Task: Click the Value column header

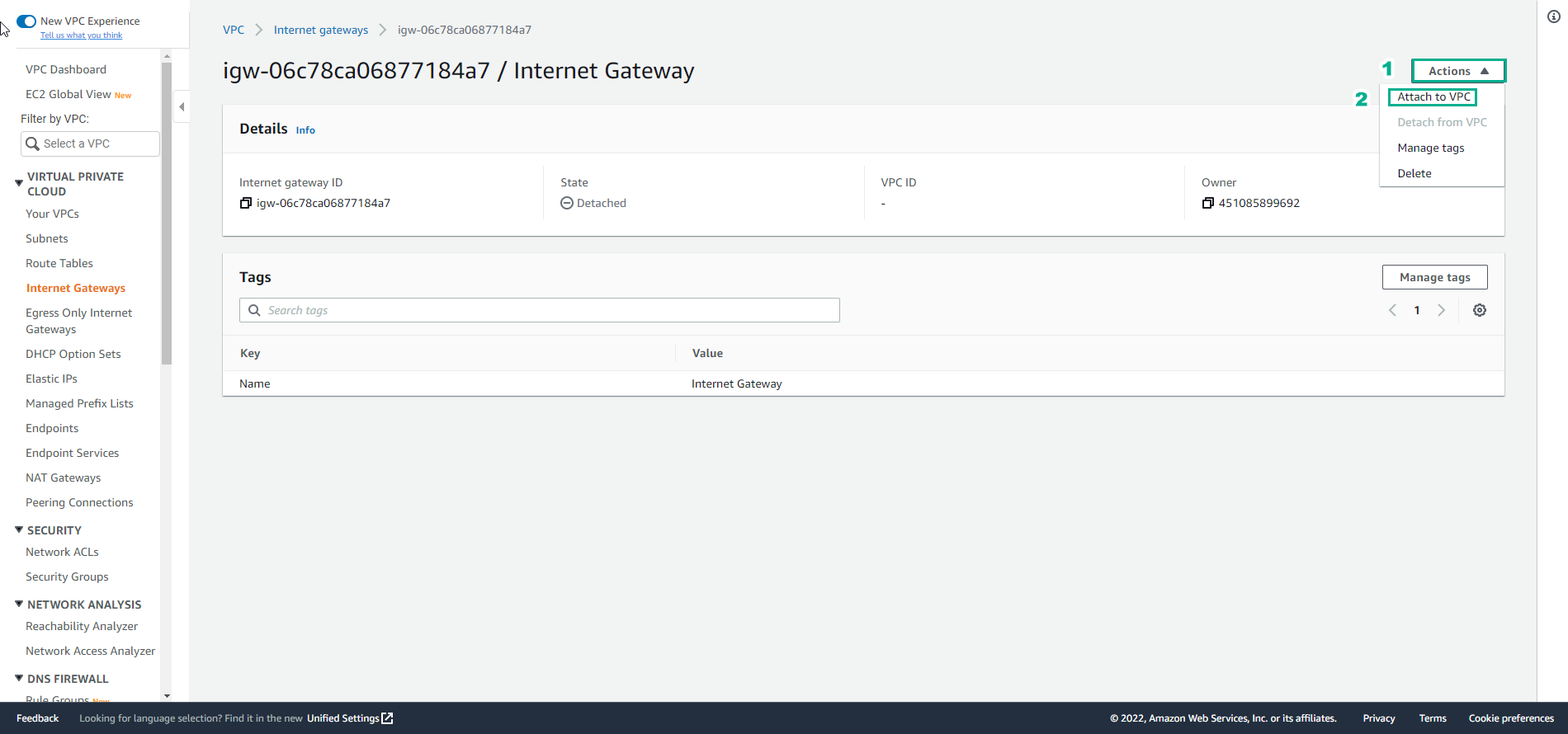Action: pyautogui.click(x=707, y=353)
